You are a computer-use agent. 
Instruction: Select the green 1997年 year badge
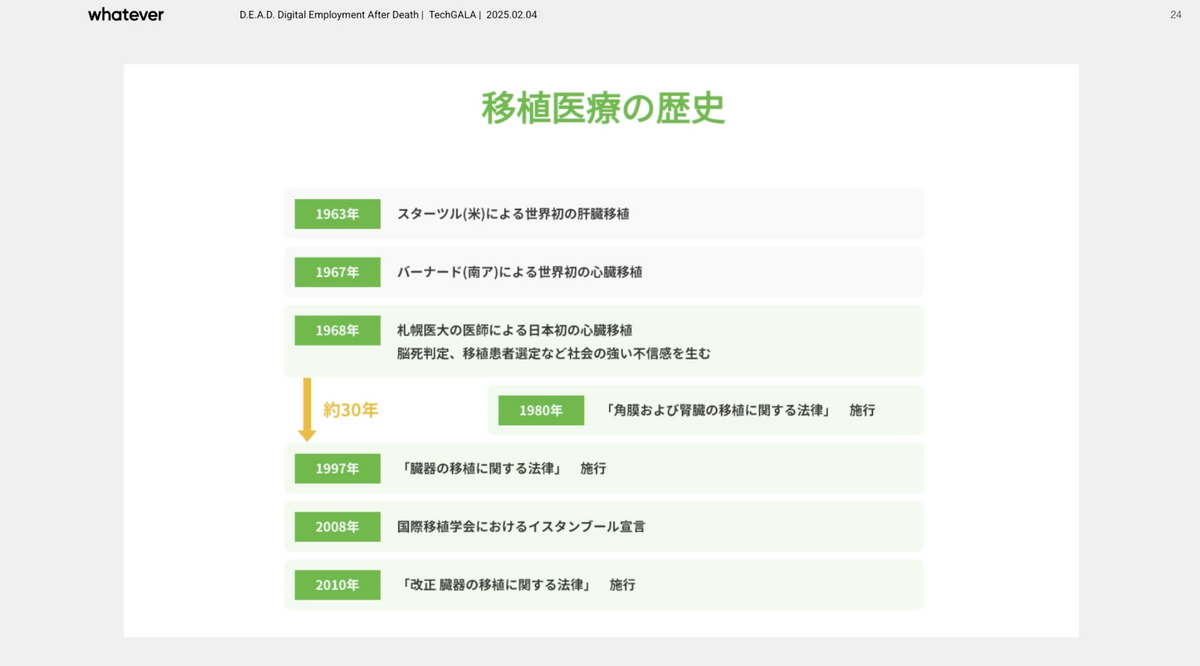coord(337,468)
